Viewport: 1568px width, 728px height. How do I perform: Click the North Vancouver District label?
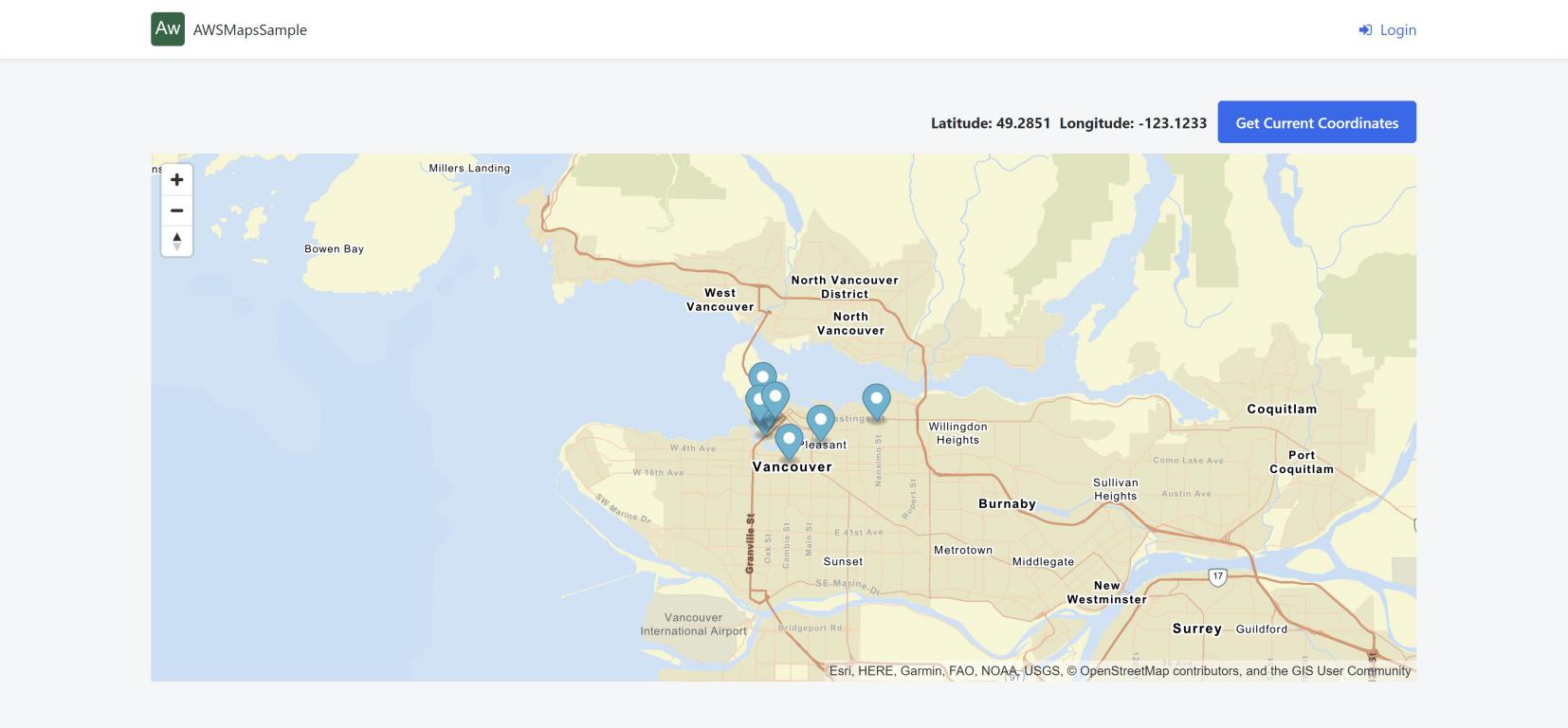845,287
